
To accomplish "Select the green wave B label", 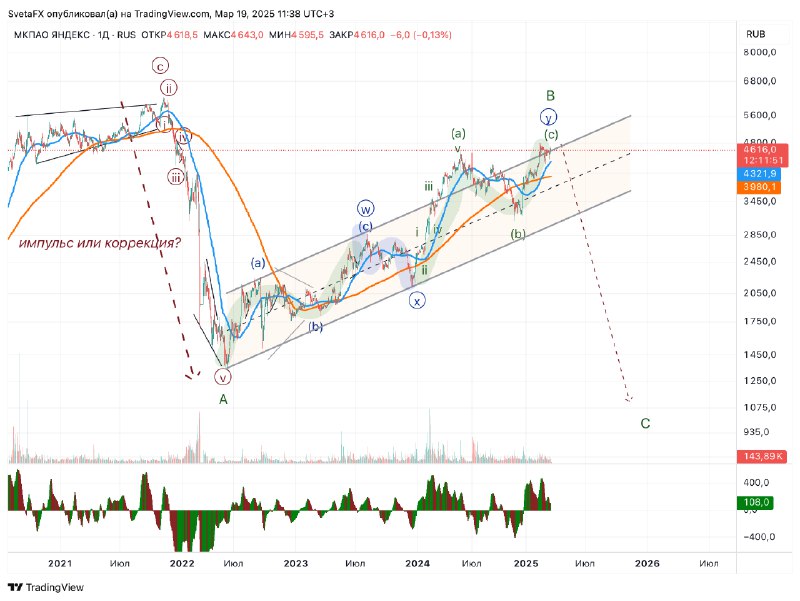I will tap(551, 95).
